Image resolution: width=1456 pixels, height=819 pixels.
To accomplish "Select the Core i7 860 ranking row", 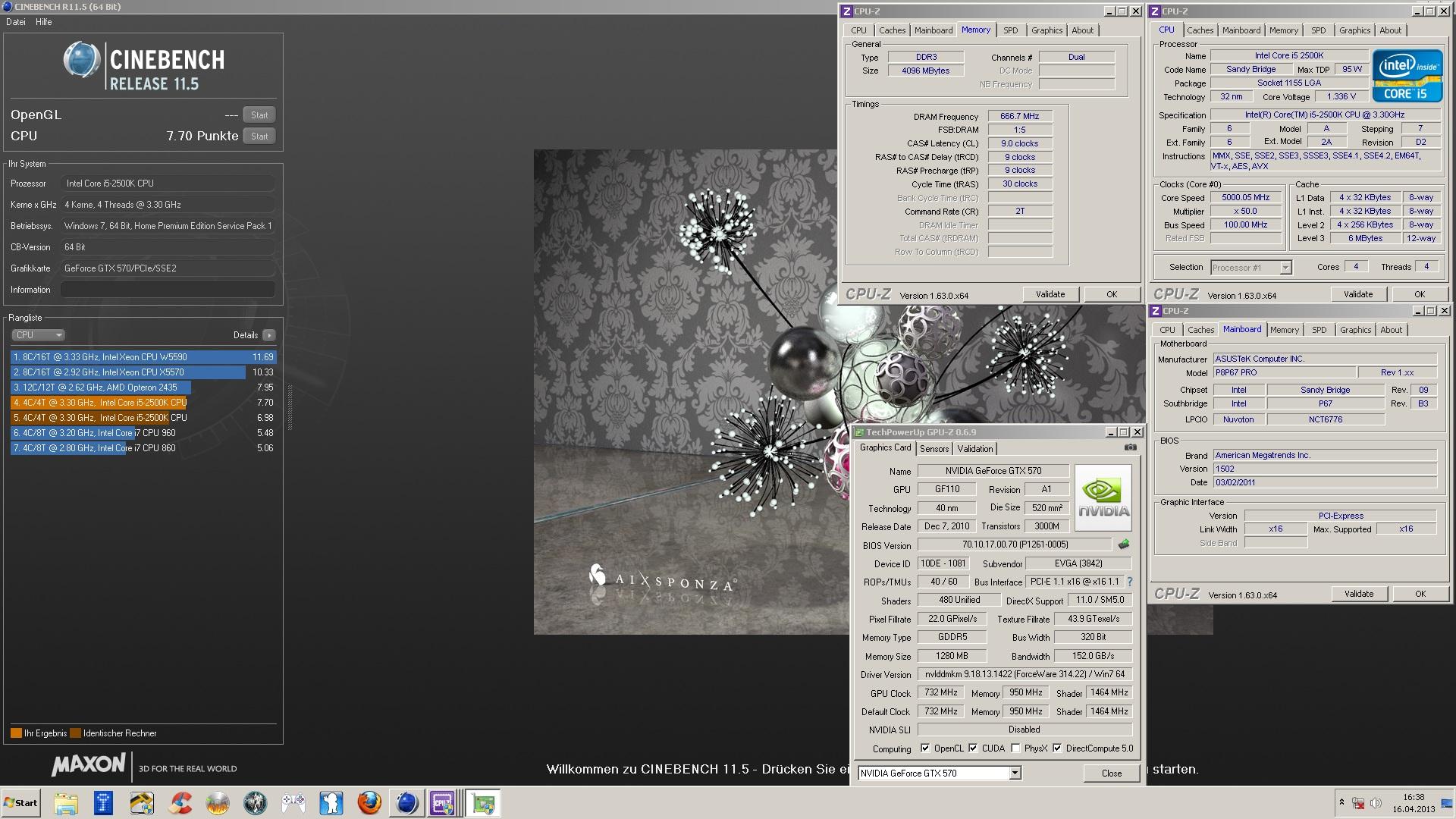I will (143, 448).
